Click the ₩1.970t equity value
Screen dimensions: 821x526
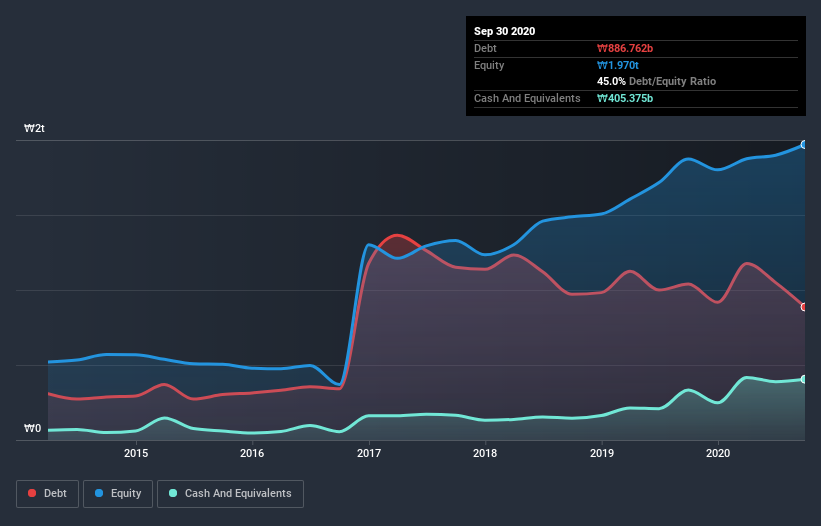click(618, 65)
